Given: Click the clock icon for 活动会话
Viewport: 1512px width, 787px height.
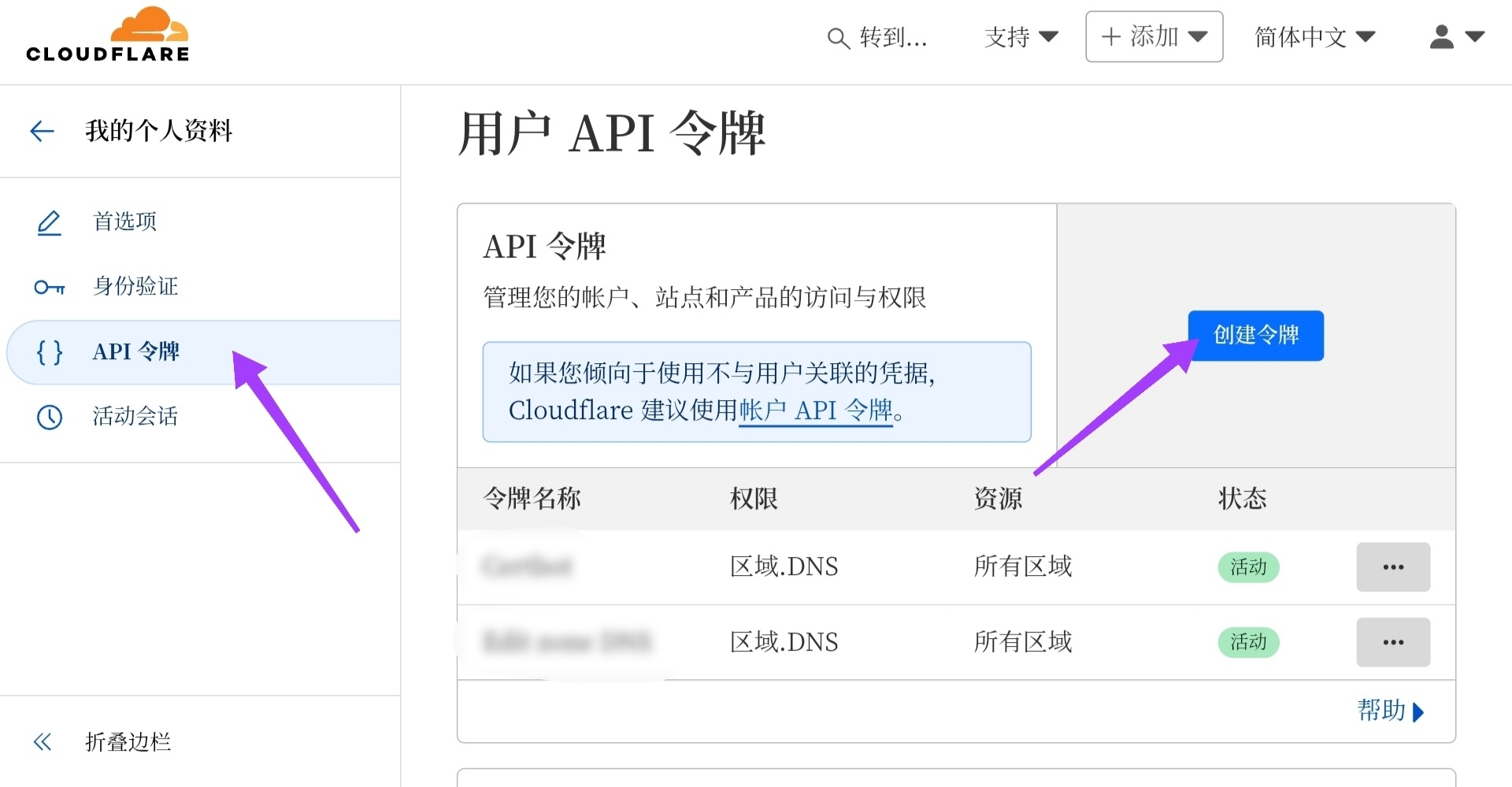Looking at the screenshot, I should (x=49, y=417).
